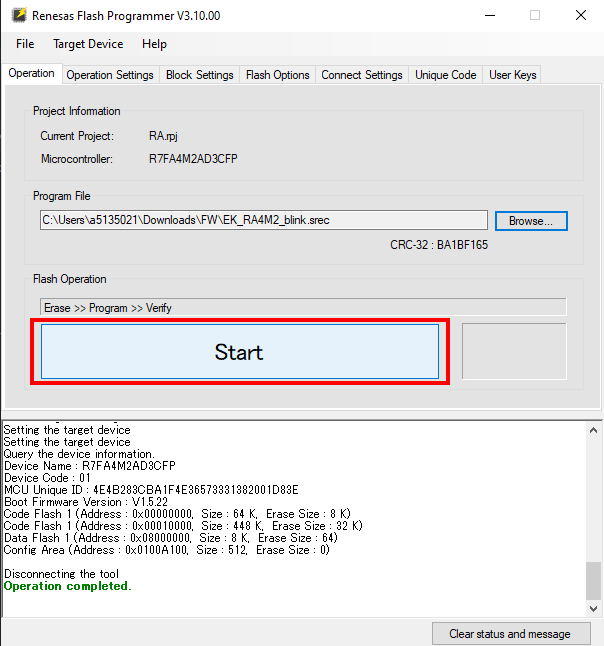Screen dimensions: 604x646
Task: Click the log scrollbar down arrow
Action: (x=593, y=609)
